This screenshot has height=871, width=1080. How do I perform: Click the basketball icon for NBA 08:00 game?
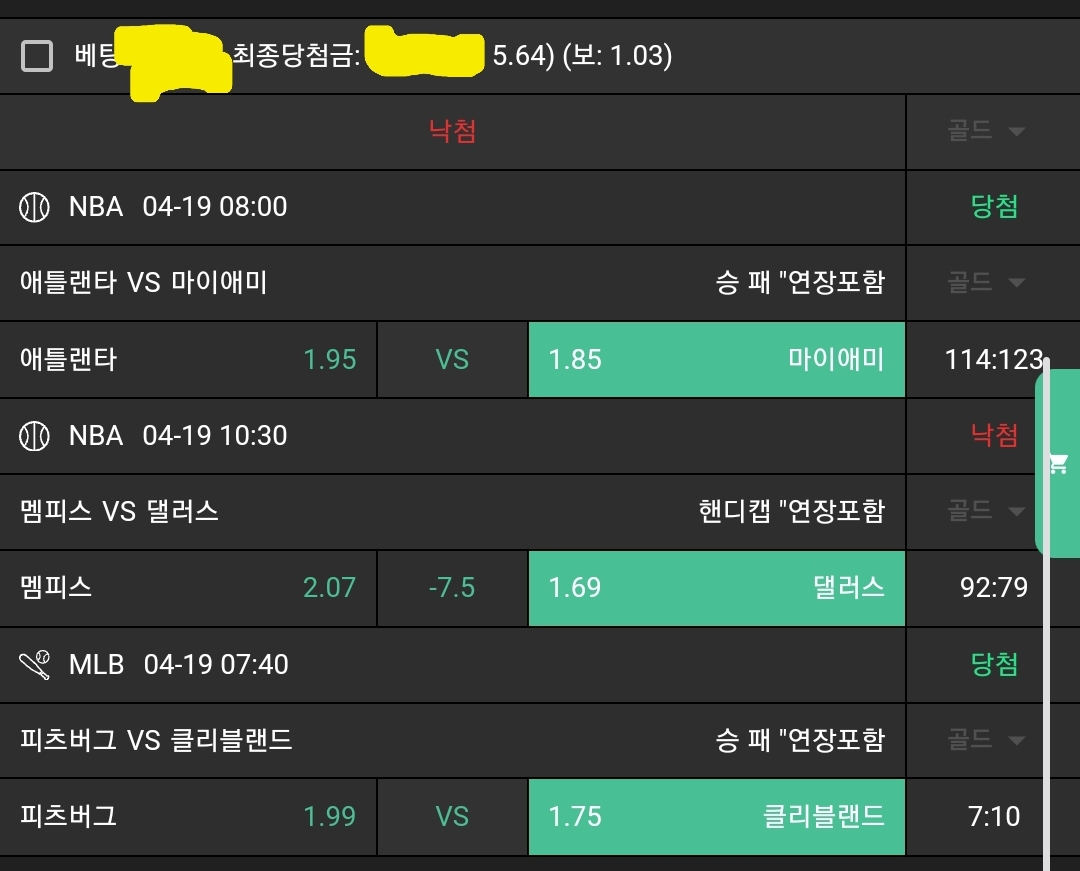(x=34, y=207)
